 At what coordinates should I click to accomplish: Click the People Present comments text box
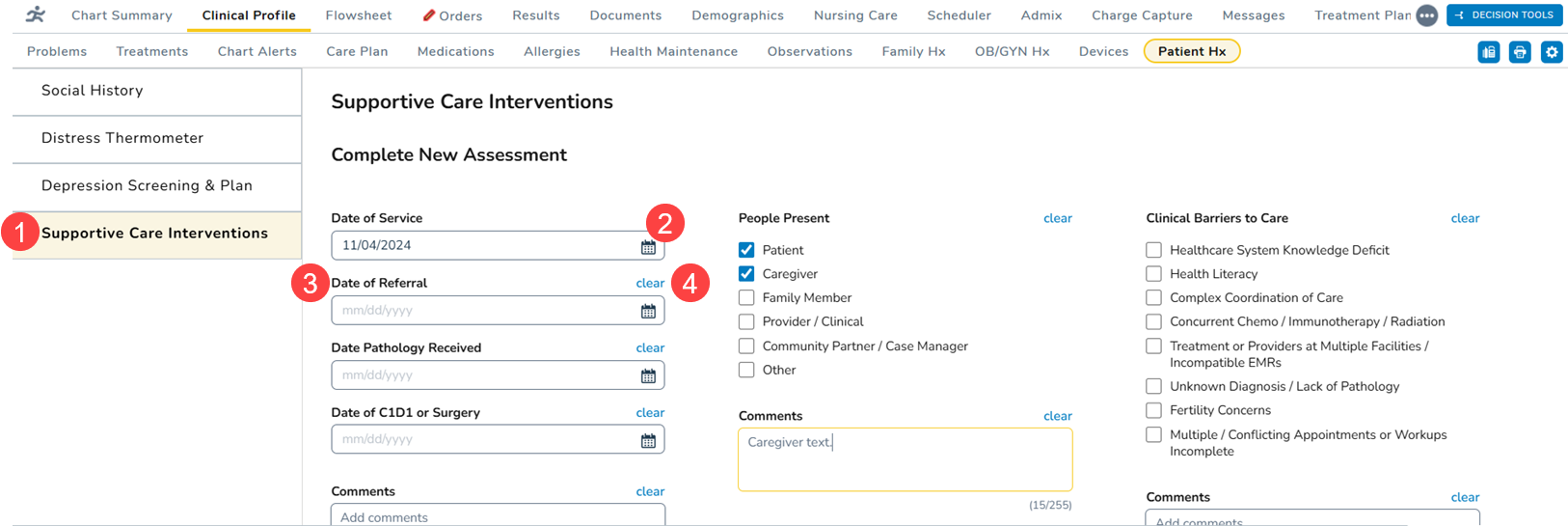tap(905, 460)
